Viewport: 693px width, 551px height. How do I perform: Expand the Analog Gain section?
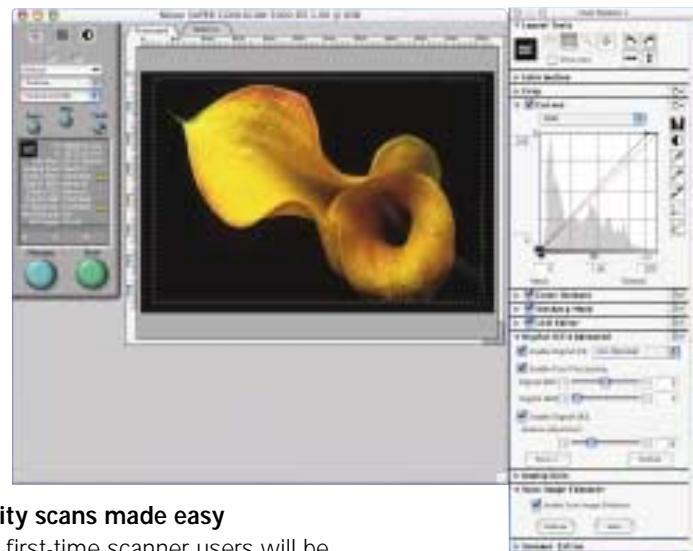point(516,476)
